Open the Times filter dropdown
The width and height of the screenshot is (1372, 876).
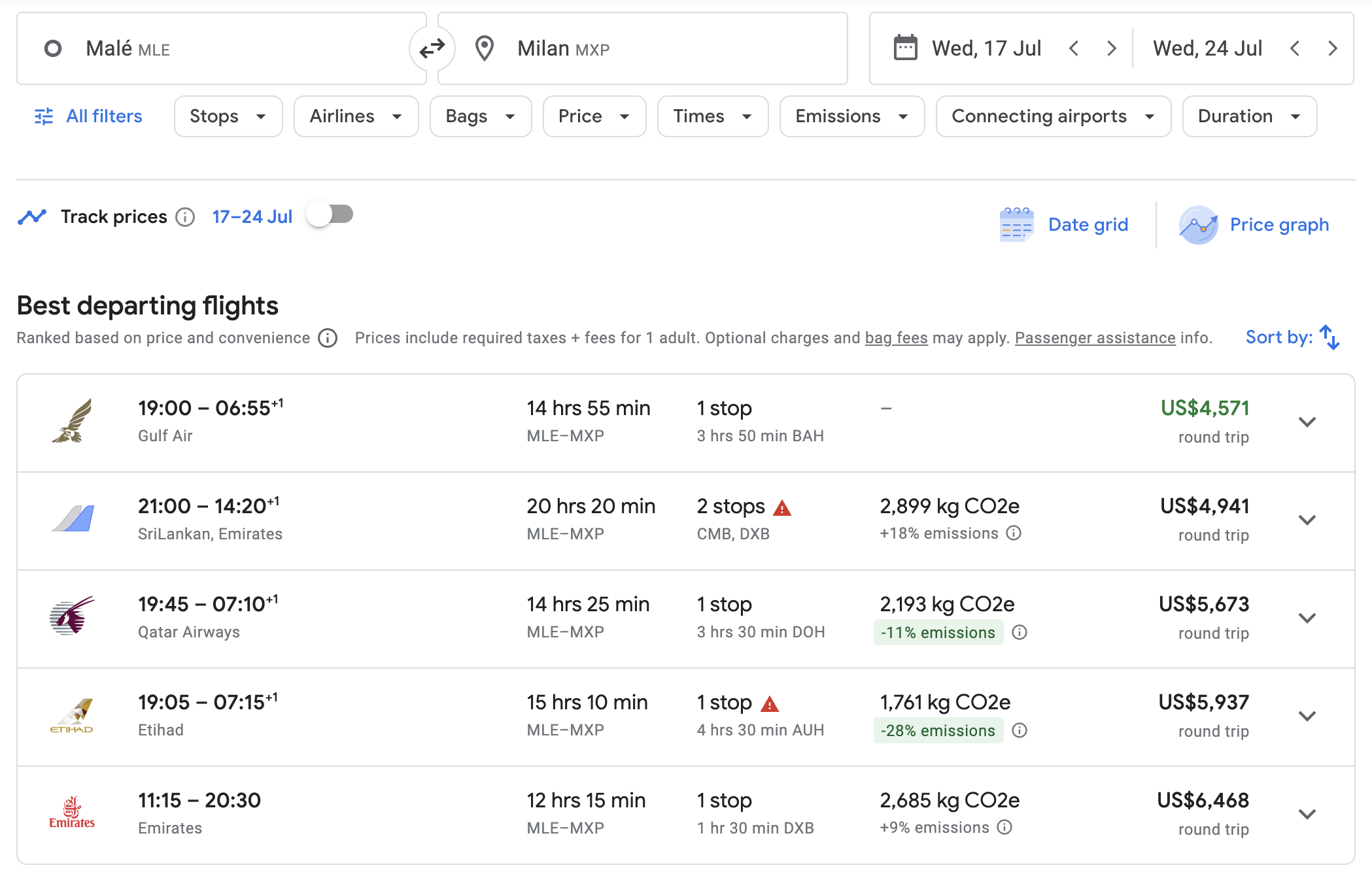(713, 116)
